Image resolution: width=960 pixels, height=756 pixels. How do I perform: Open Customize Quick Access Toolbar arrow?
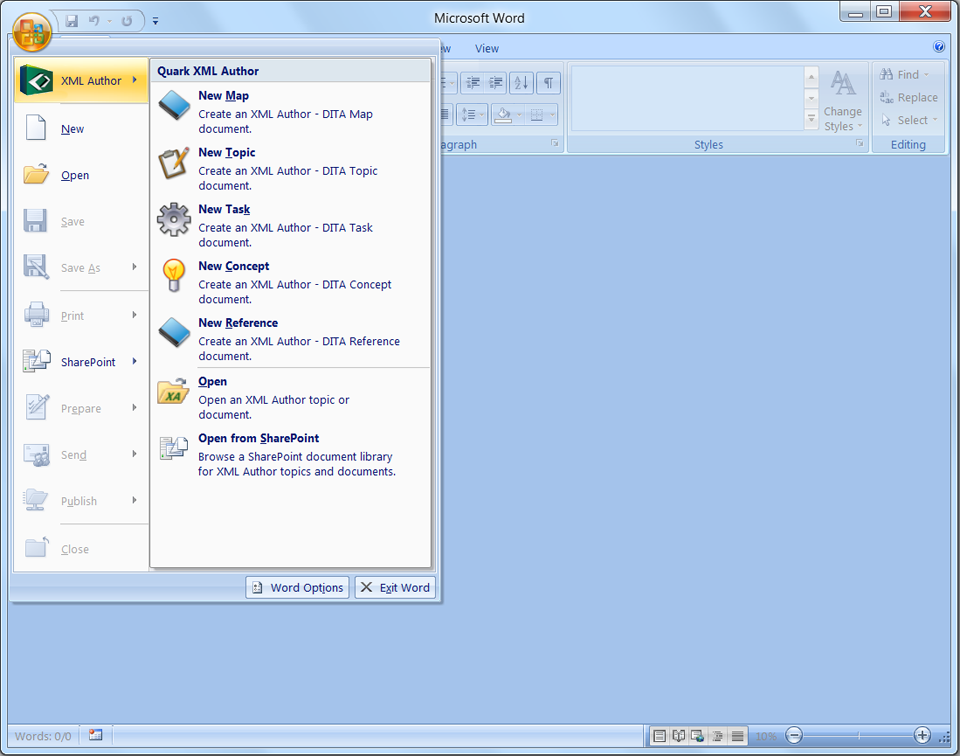[156, 21]
